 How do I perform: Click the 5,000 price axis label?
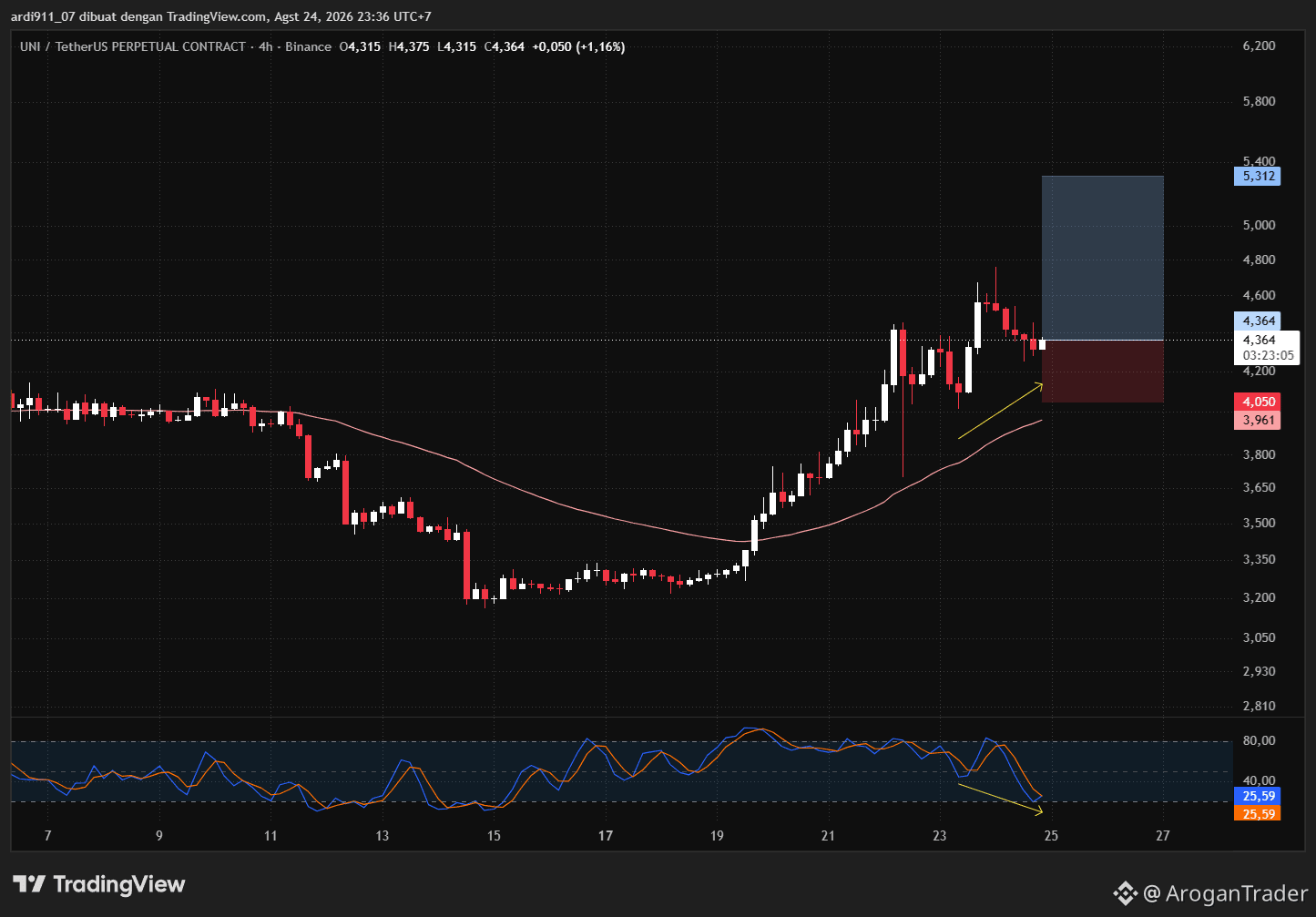click(x=1259, y=225)
